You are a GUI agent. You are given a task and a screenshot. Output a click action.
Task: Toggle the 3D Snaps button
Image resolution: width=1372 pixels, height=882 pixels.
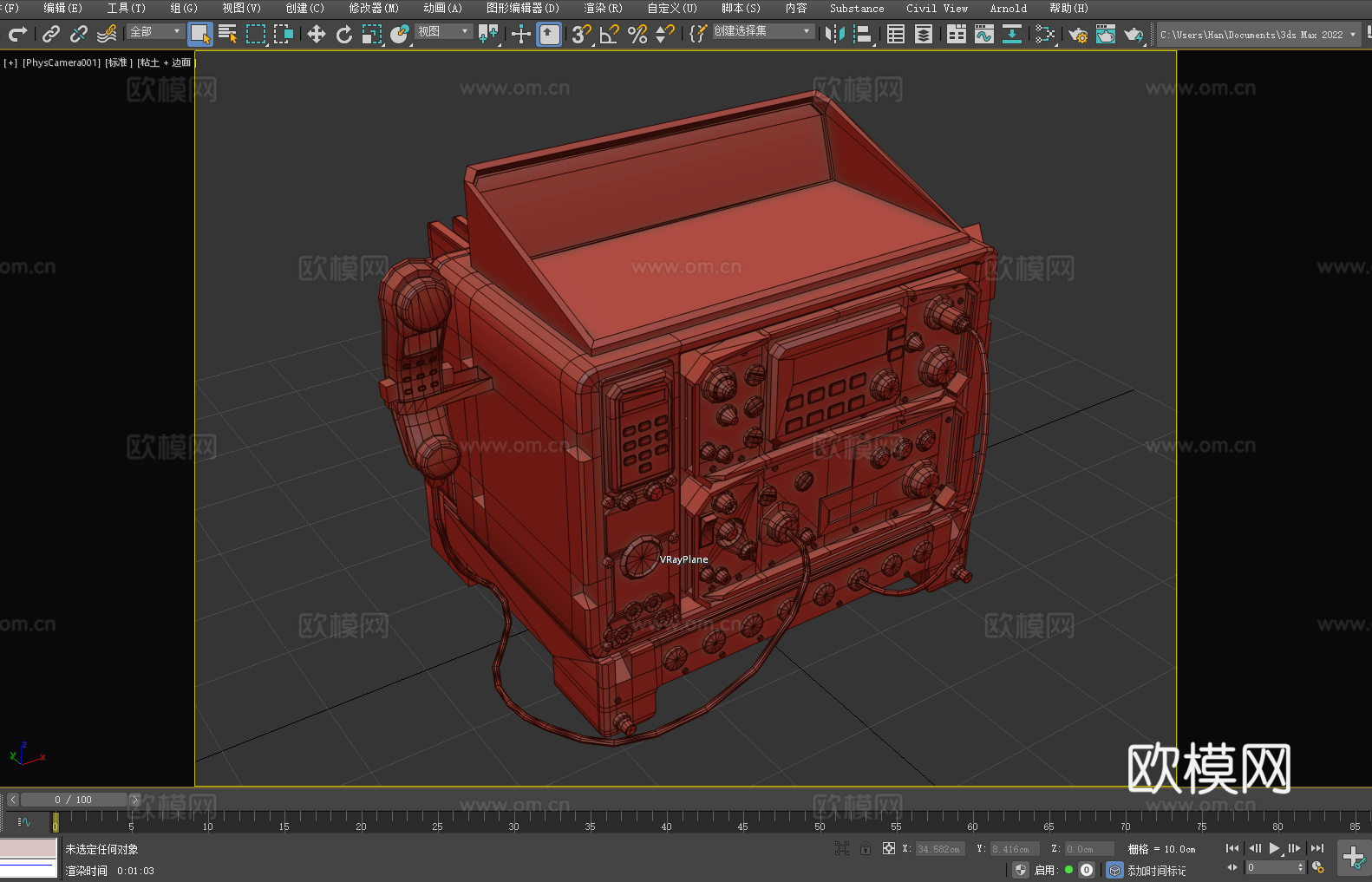tap(581, 34)
